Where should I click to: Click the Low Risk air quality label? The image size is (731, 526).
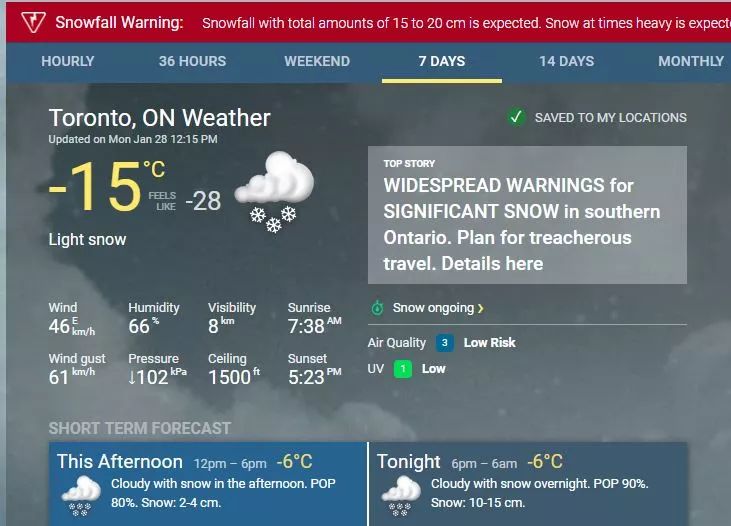[x=489, y=342]
